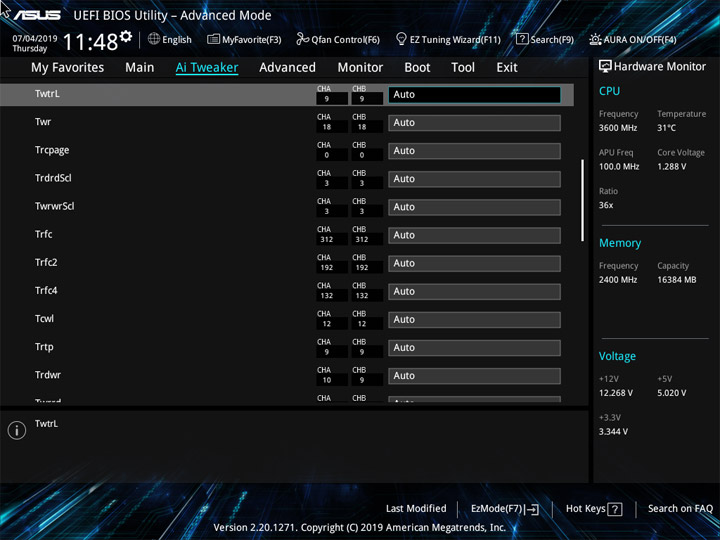Select the Trcpage setting label

[x=52, y=150]
